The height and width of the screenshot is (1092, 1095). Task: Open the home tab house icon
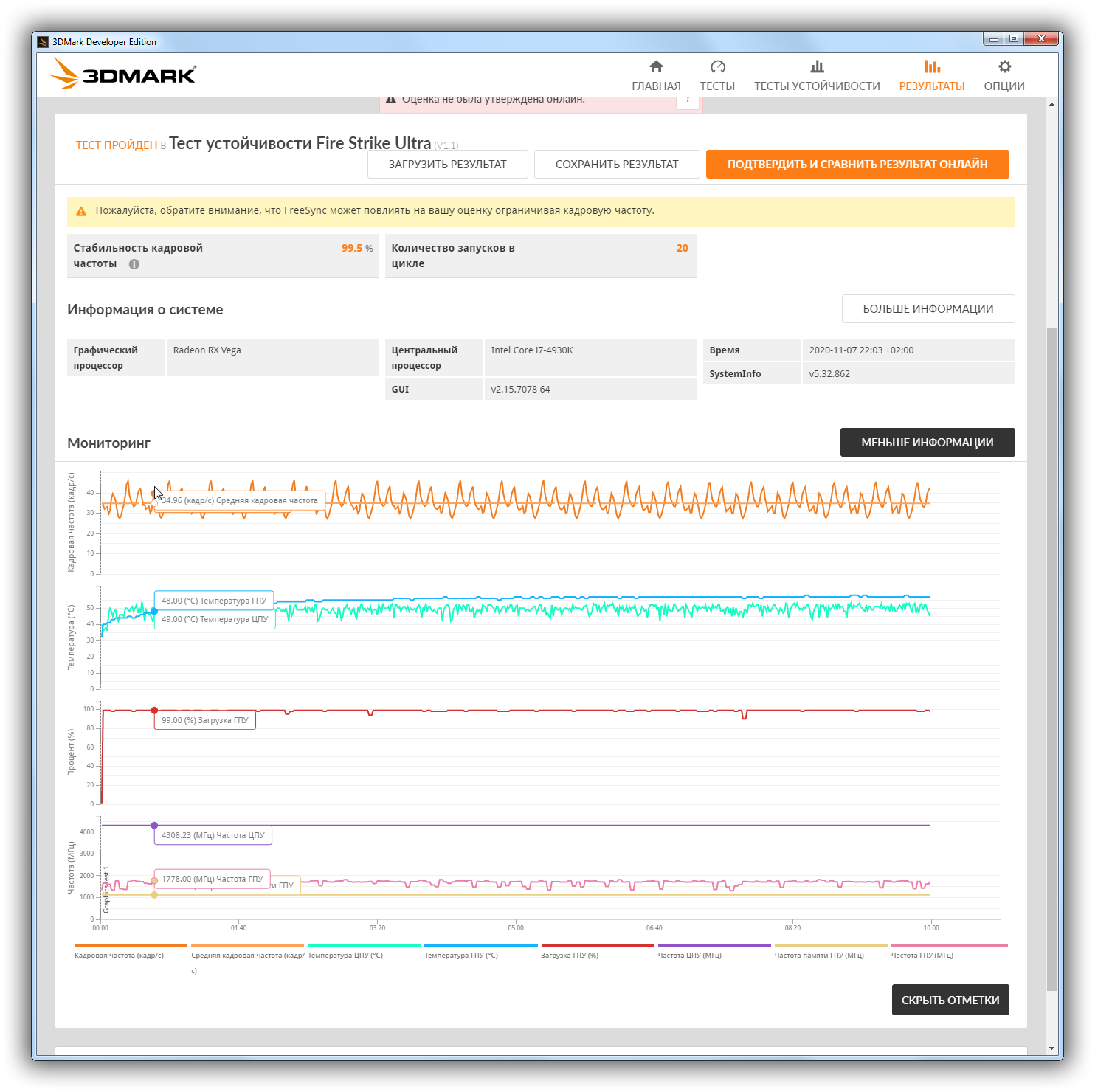656,67
